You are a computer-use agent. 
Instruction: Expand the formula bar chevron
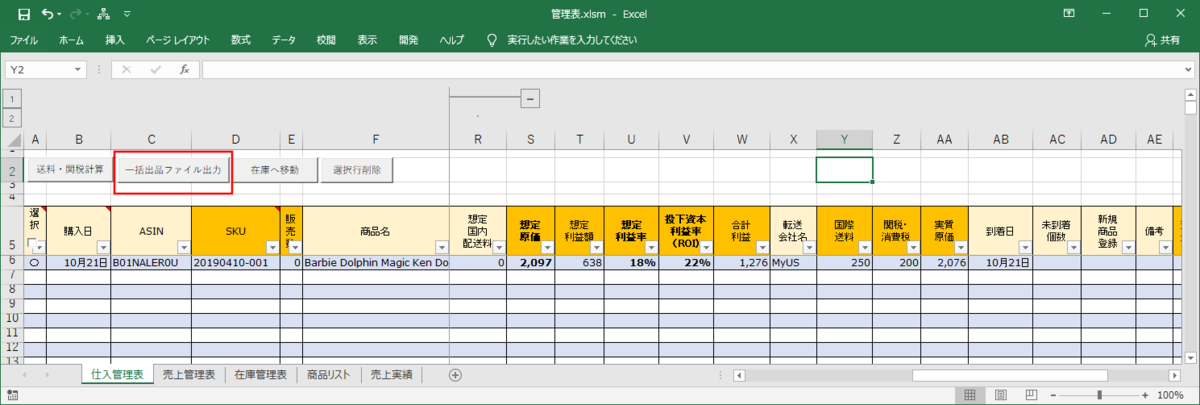(1188, 69)
